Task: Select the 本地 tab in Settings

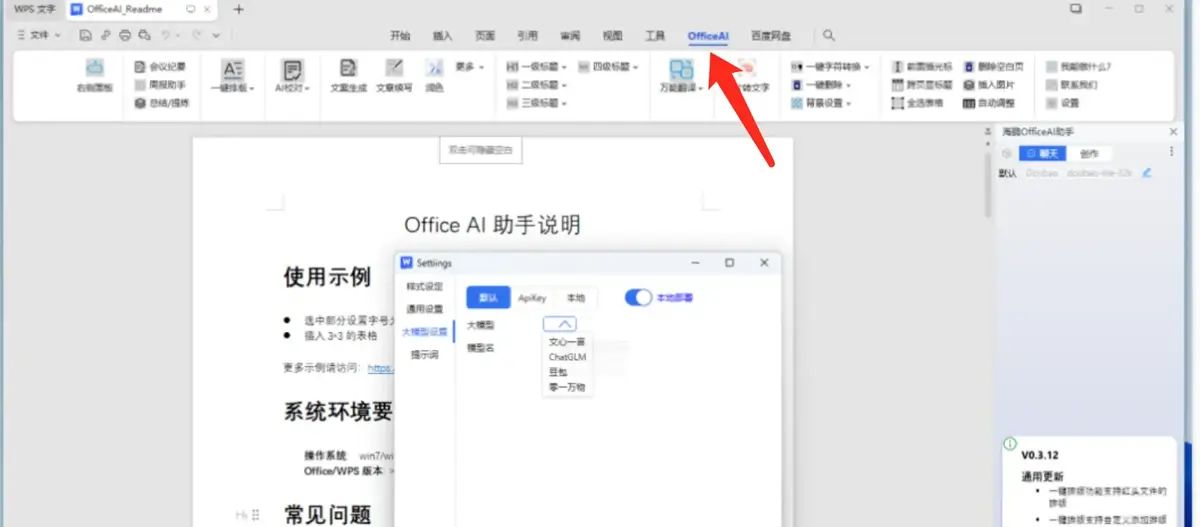Action: click(576, 298)
